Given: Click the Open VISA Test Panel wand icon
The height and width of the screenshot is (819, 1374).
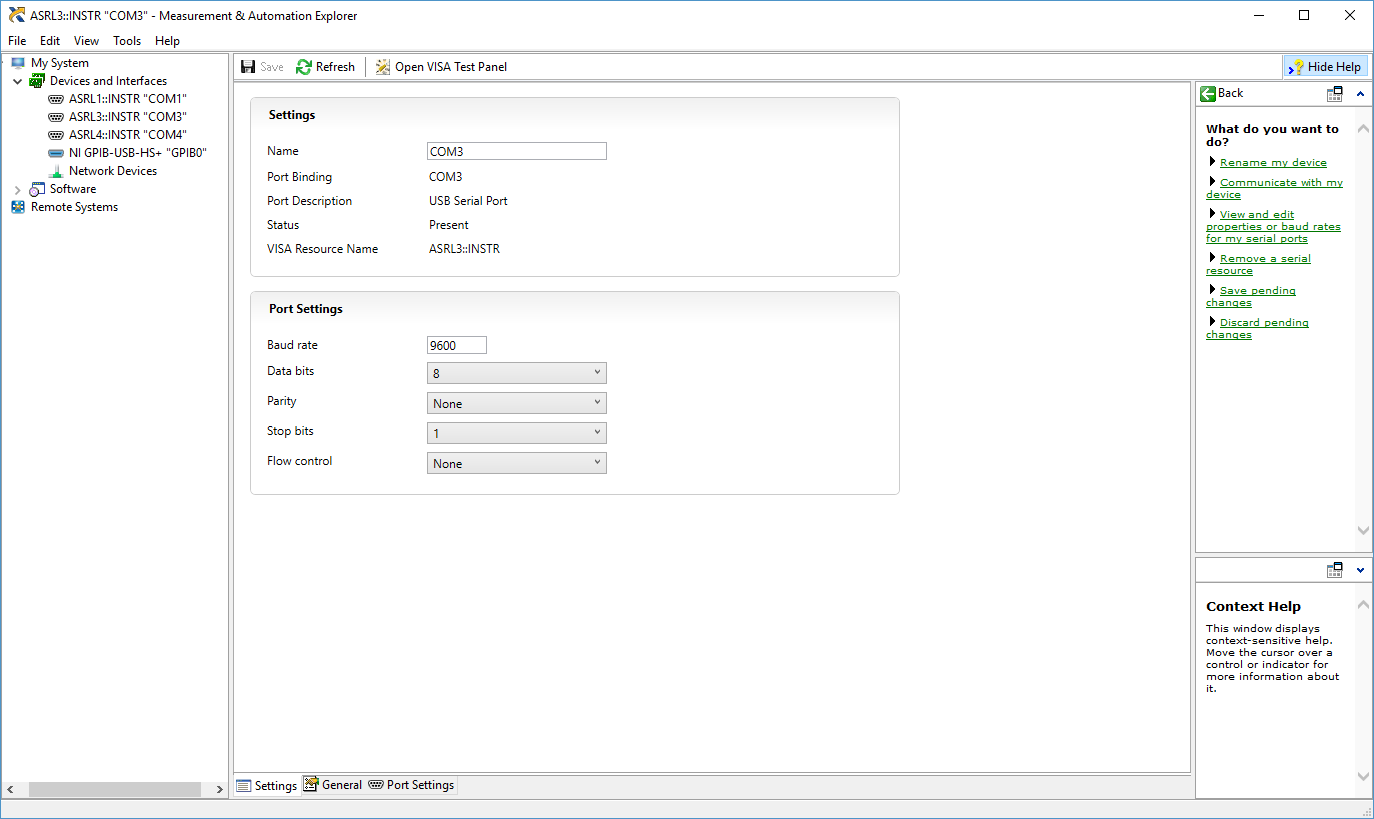Looking at the screenshot, I should tap(383, 67).
